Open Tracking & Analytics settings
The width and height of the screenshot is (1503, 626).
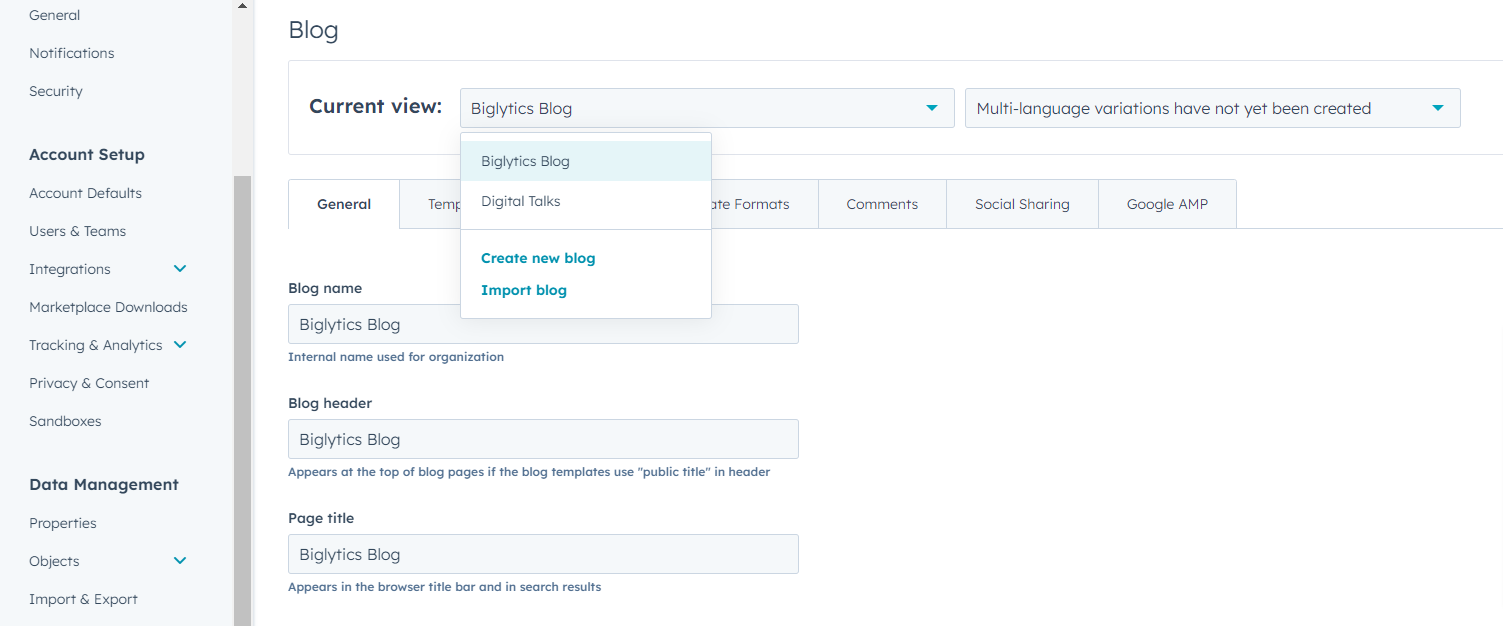click(96, 345)
